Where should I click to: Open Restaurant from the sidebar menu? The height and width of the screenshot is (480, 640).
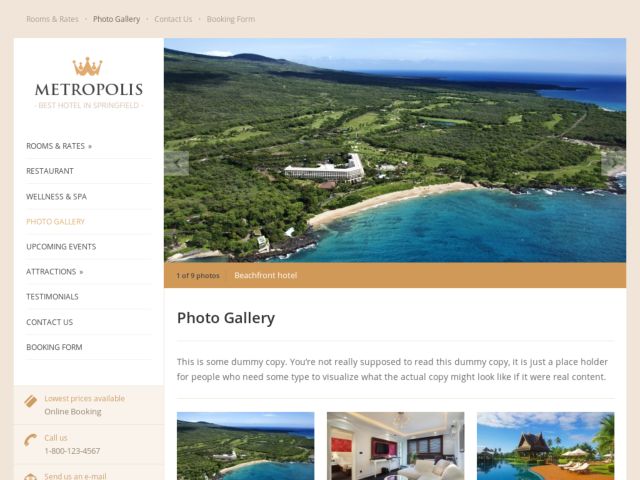(x=50, y=171)
